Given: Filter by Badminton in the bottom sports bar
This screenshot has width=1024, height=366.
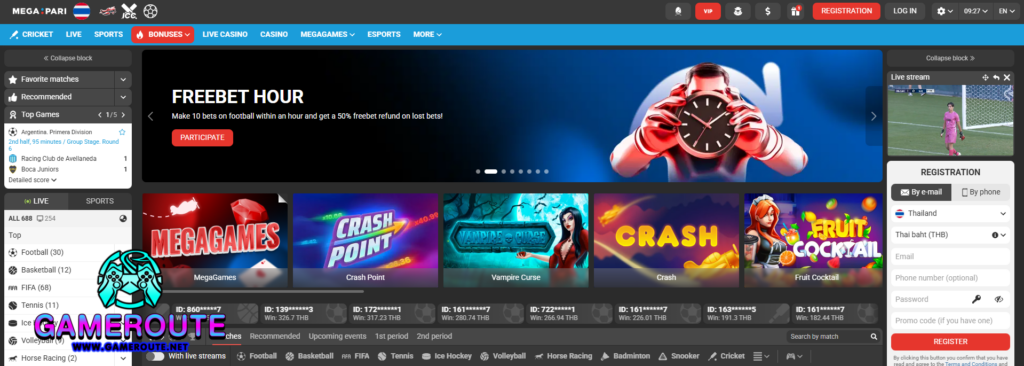Looking at the screenshot, I should [x=625, y=356].
